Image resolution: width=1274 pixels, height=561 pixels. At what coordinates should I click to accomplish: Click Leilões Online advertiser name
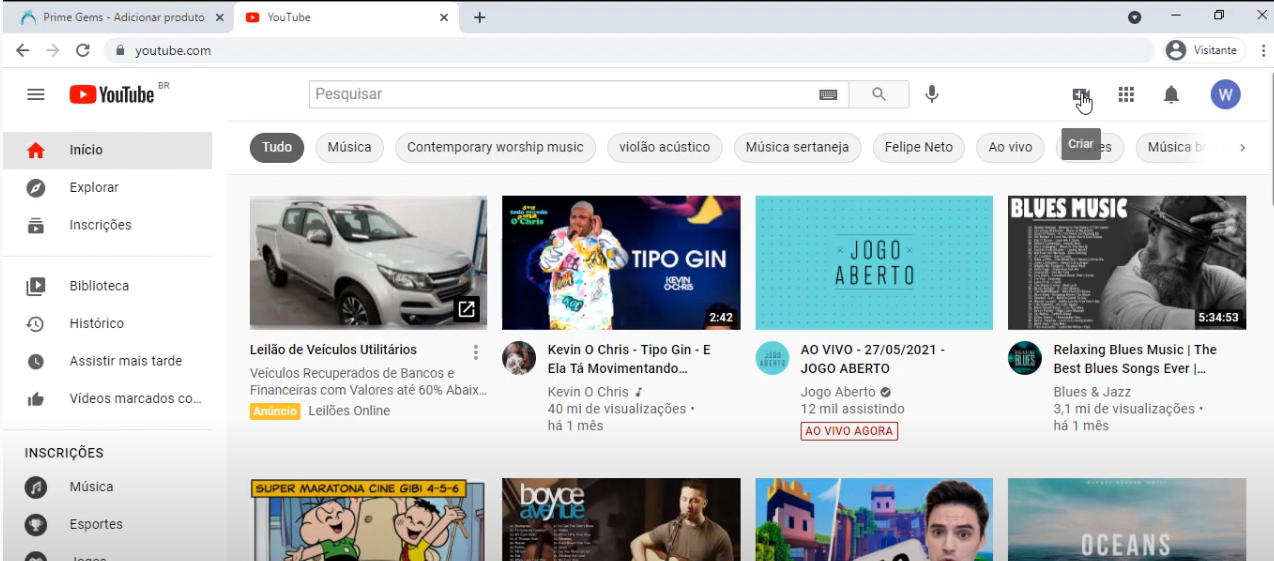coord(349,411)
